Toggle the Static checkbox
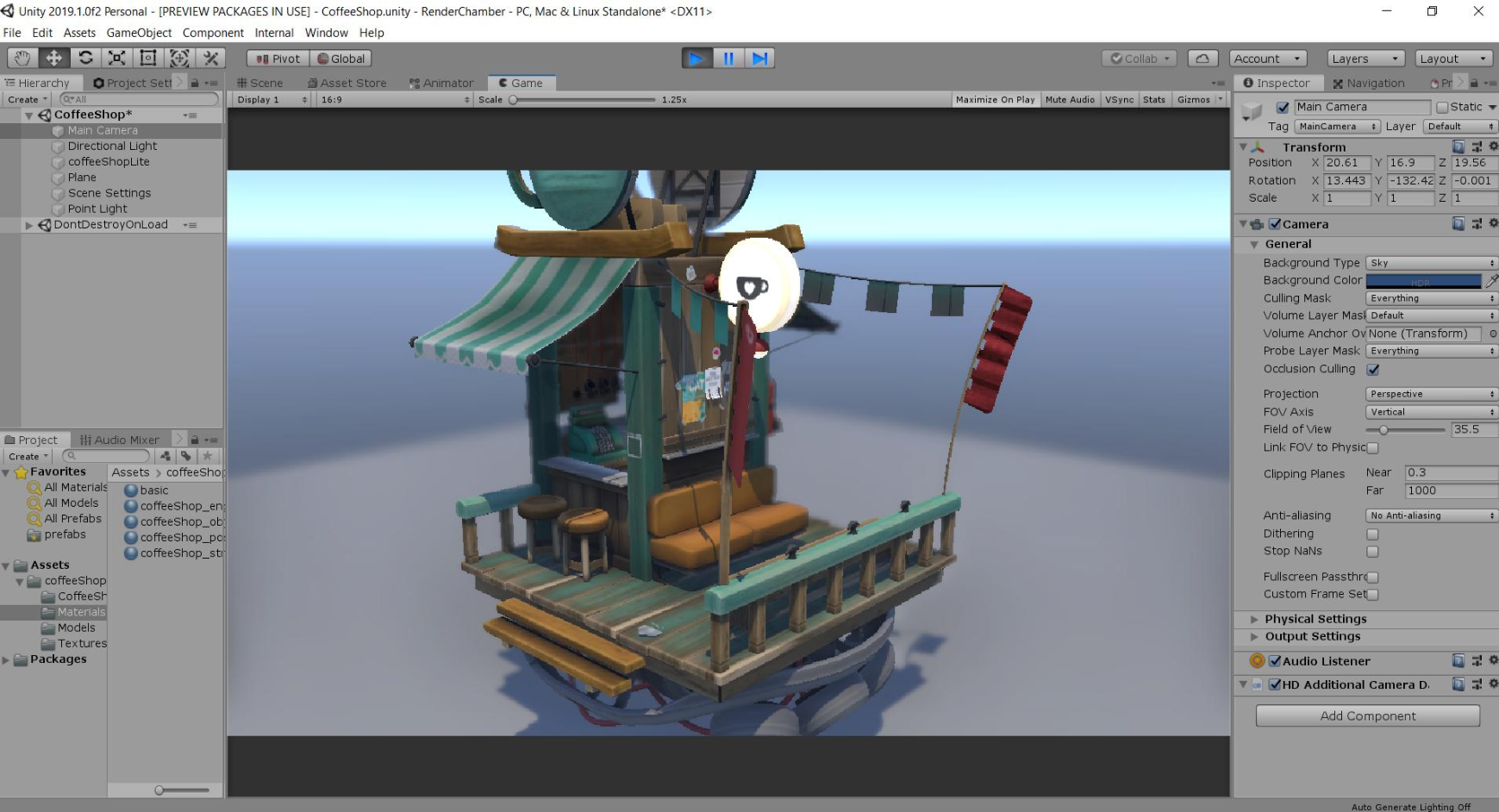 click(1442, 108)
